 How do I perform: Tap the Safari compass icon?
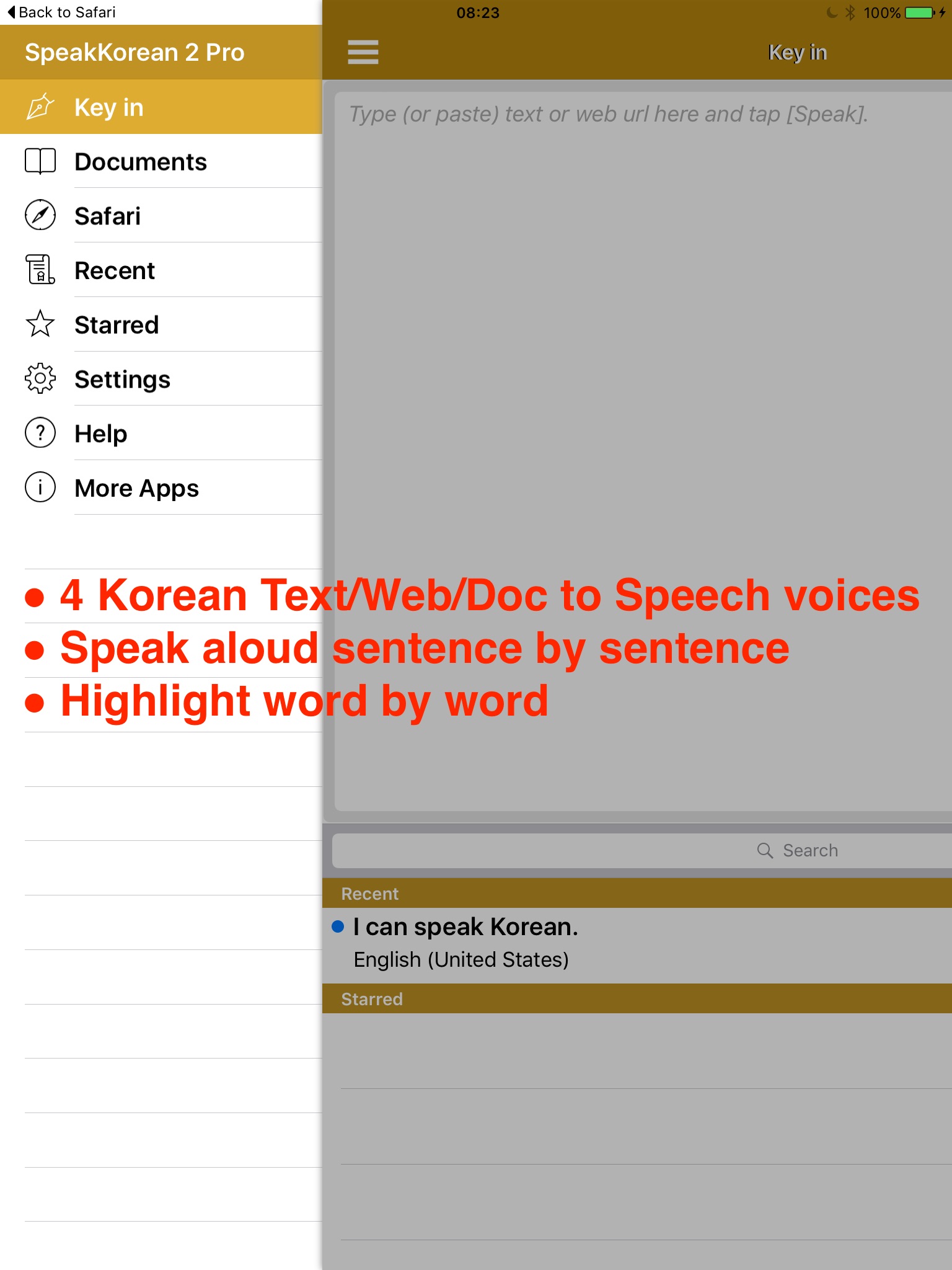[x=40, y=215]
